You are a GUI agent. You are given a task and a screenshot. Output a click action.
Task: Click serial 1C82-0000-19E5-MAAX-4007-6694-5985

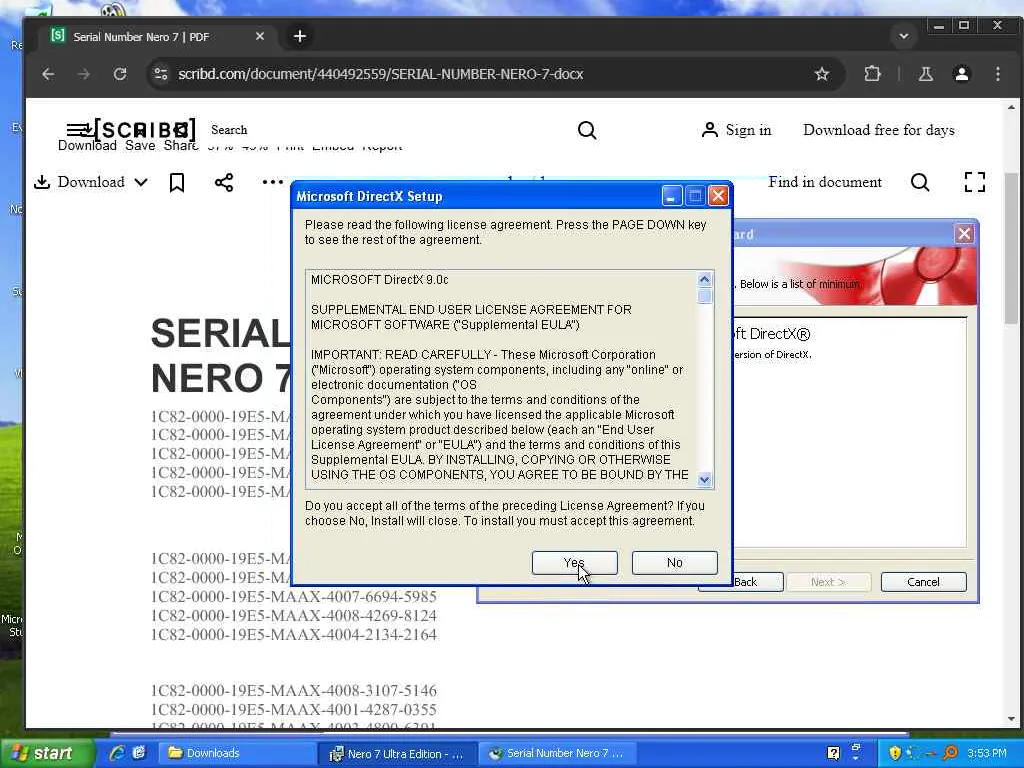pyautogui.click(x=294, y=596)
